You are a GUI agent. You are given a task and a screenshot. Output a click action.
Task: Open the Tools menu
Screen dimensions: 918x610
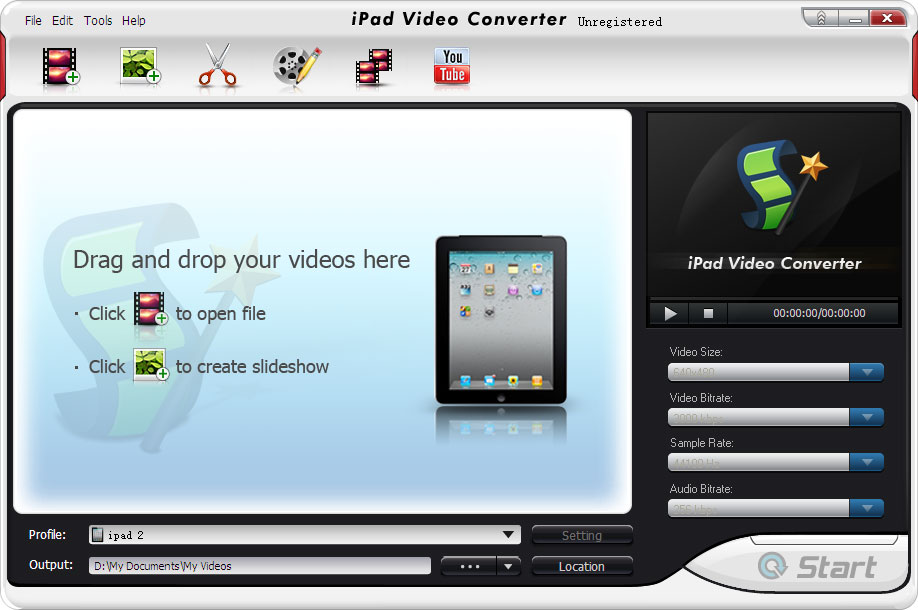pos(97,20)
